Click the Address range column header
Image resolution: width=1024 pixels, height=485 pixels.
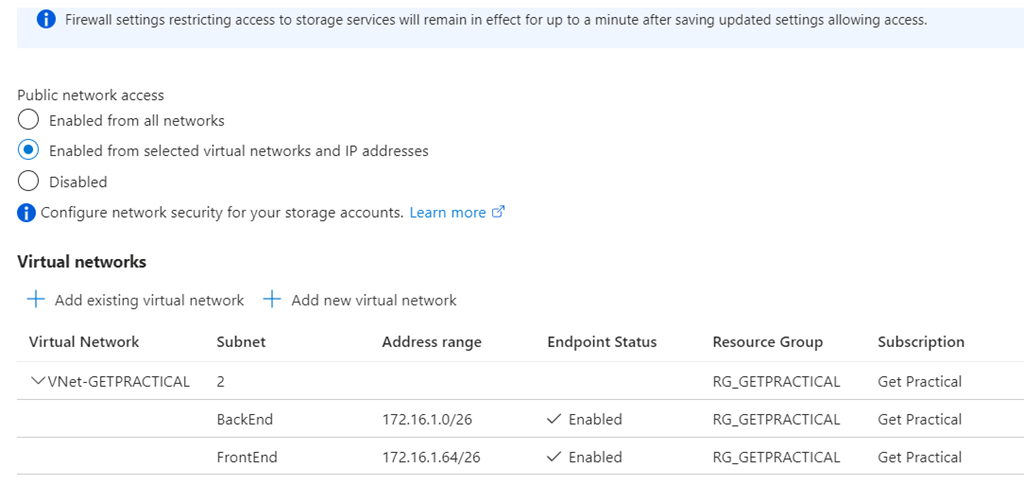pyautogui.click(x=431, y=342)
